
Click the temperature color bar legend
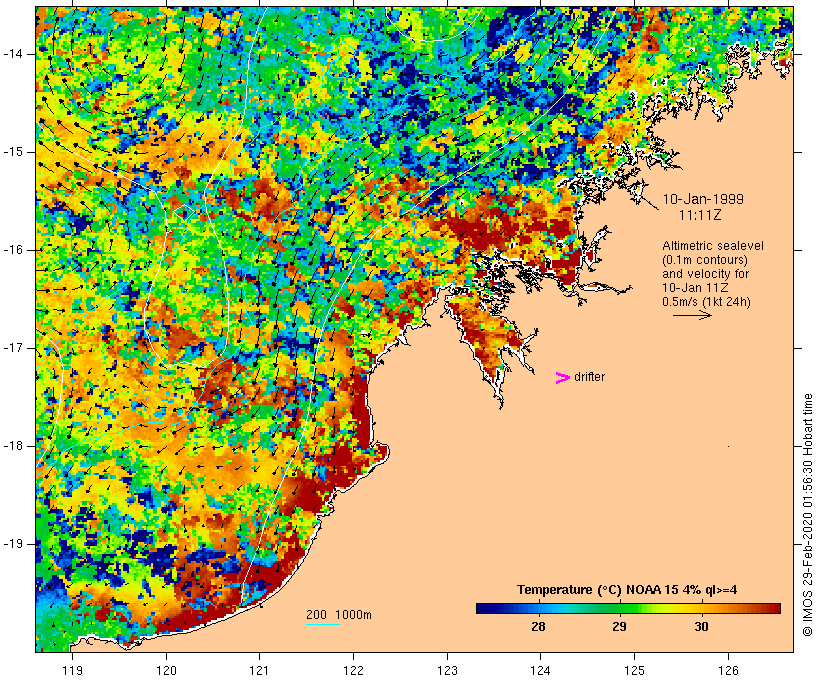[x=628, y=608]
